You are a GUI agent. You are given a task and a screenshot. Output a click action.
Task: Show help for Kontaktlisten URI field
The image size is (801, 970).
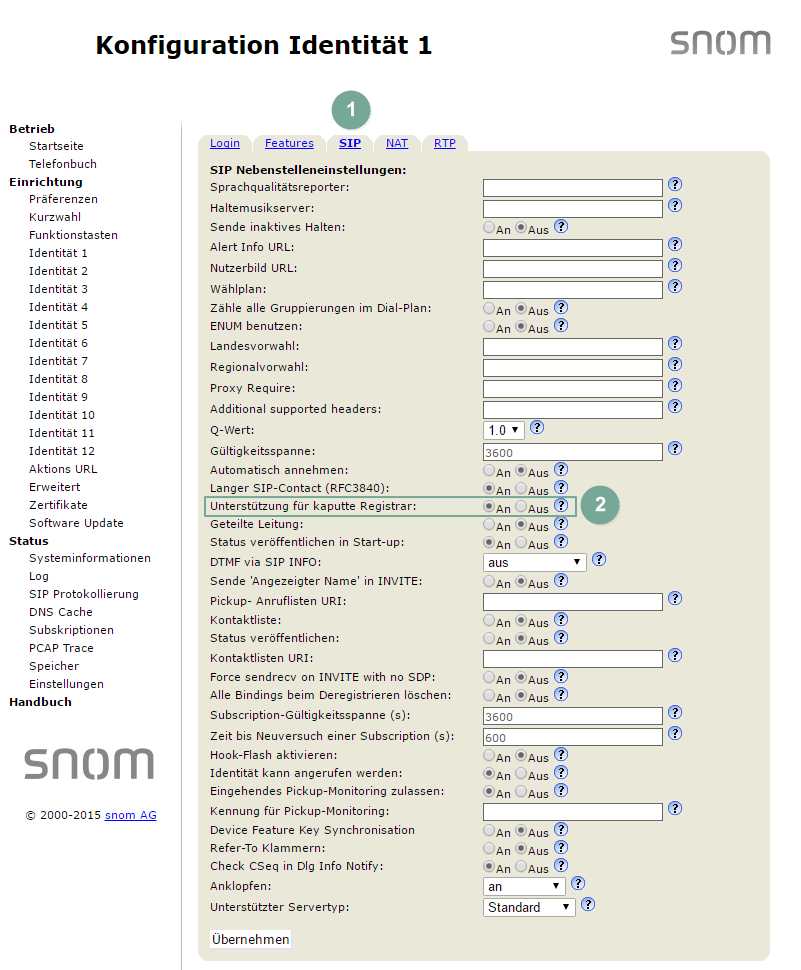pyautogui.click(x=675, y=656)
